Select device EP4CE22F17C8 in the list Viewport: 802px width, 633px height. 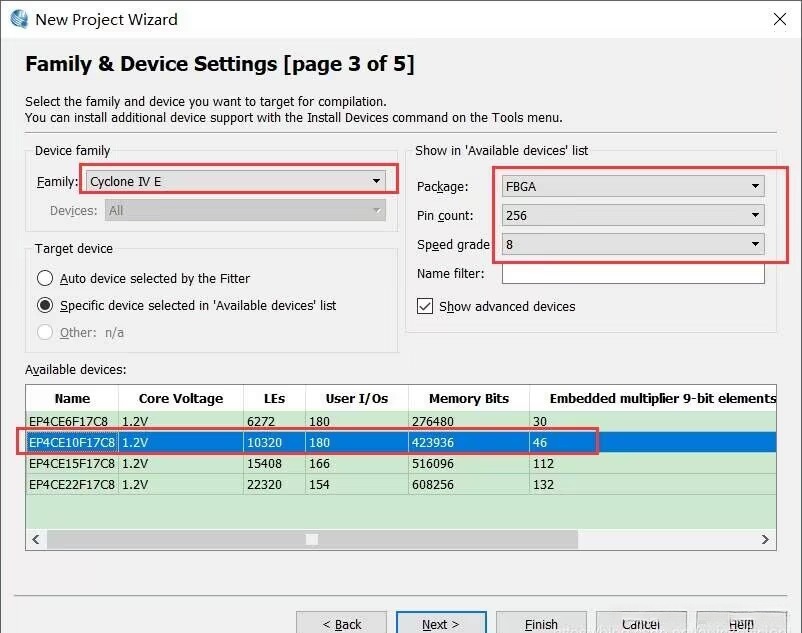[x=72, y=484]
